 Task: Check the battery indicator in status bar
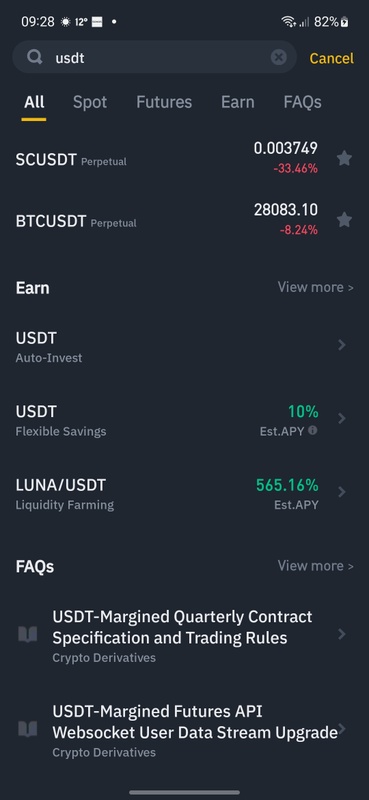[345, 22]
